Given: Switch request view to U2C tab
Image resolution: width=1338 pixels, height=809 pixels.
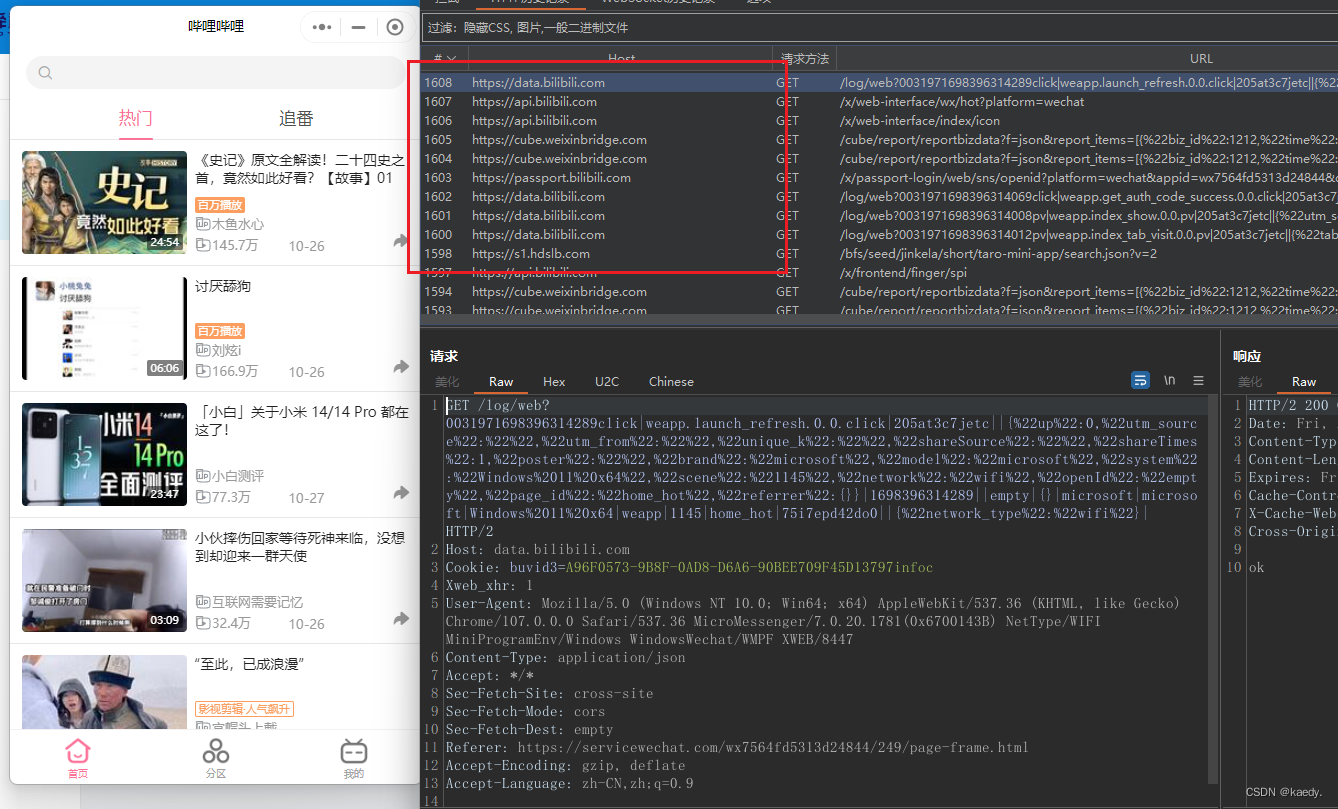Looking at the screenshot, I should [x=607, y=382].
